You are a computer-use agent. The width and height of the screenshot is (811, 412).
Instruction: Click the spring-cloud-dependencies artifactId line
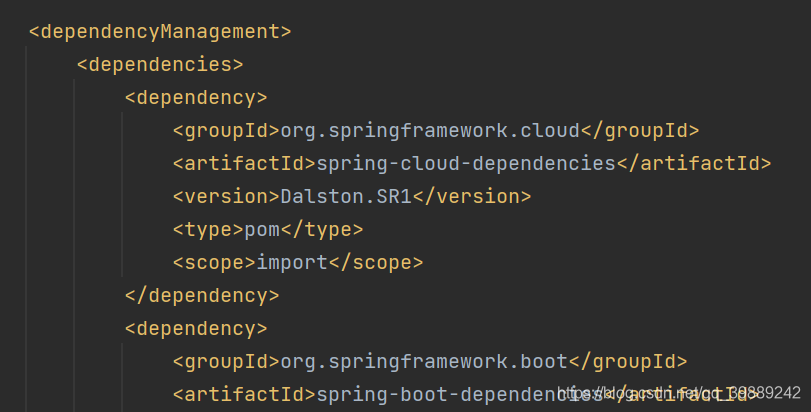[472, 164]
